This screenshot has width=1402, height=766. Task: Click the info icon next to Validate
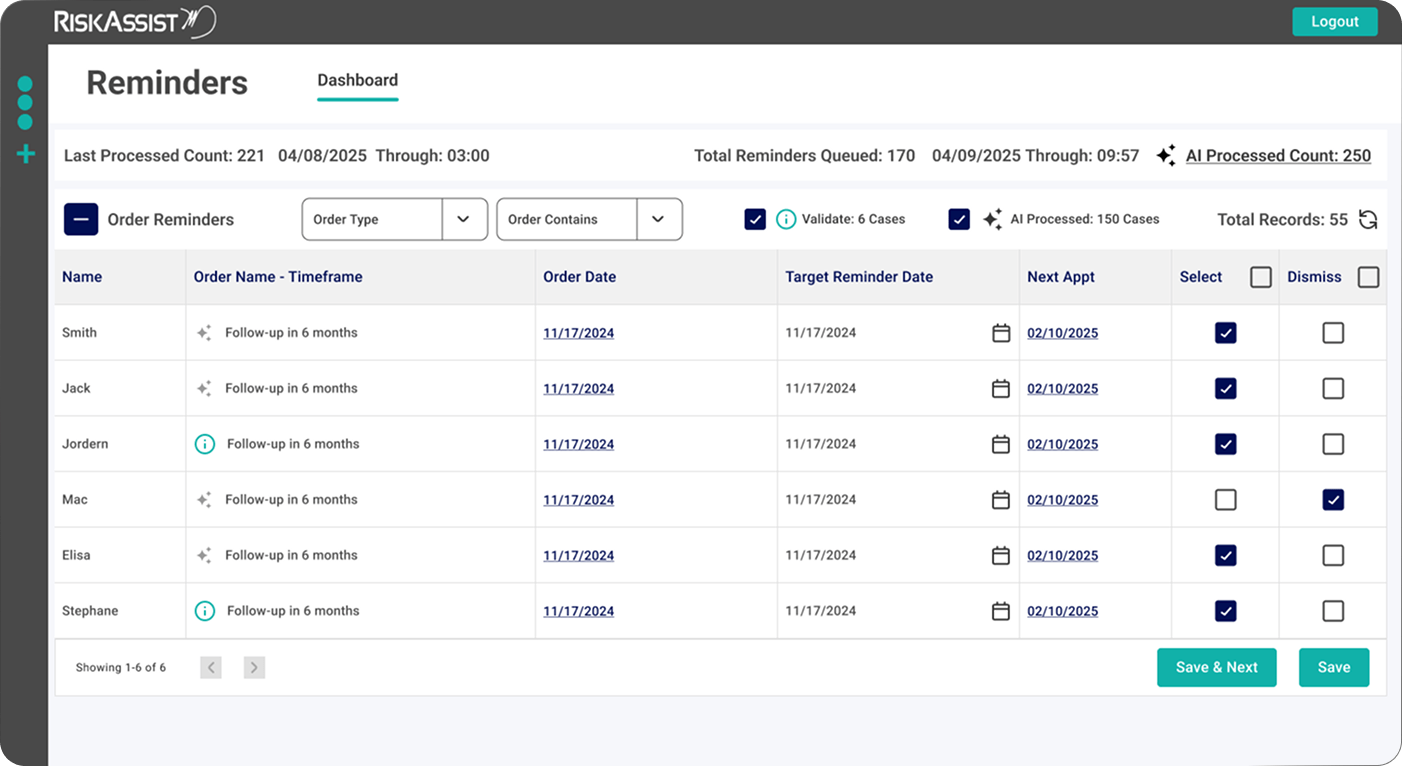pyautogui.click(x=786, y=219)
